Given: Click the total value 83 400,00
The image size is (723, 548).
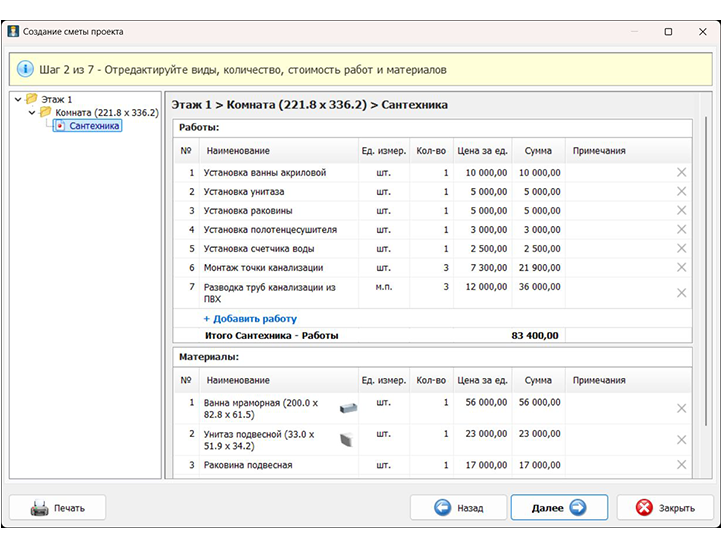Looking at the screenshot, I should click(x=535, y=335).
